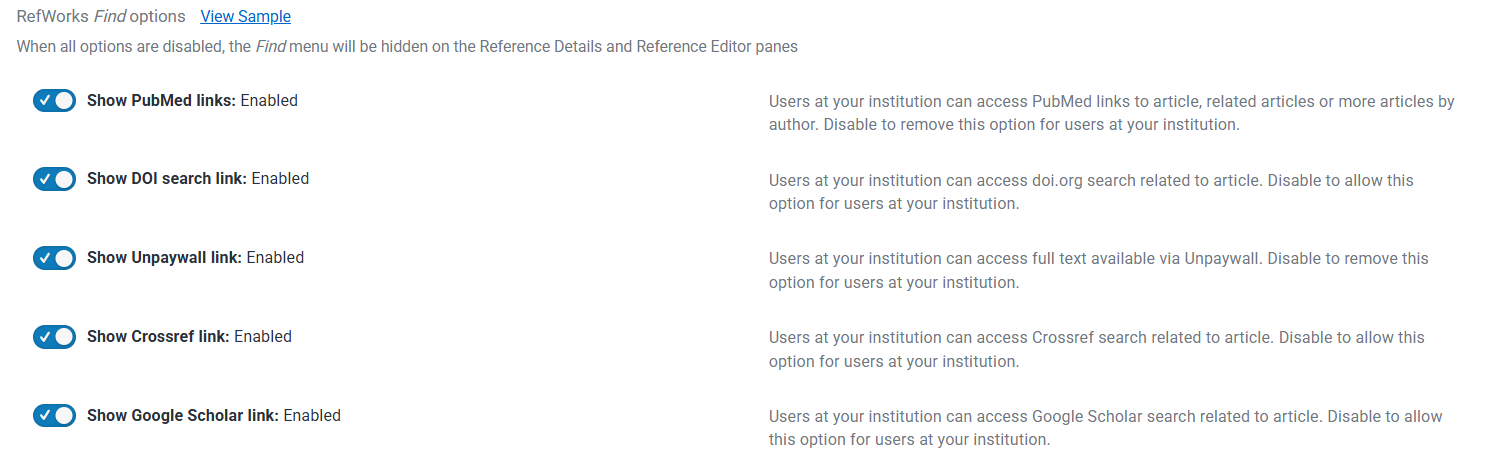Switch off Show Google Scholar link

point(54,415)
